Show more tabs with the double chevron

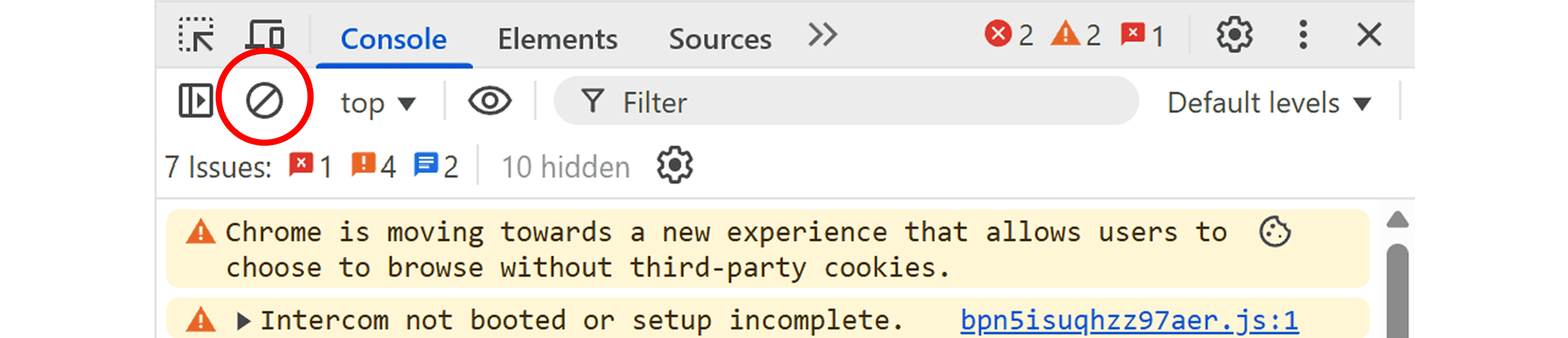click(822, 36)
